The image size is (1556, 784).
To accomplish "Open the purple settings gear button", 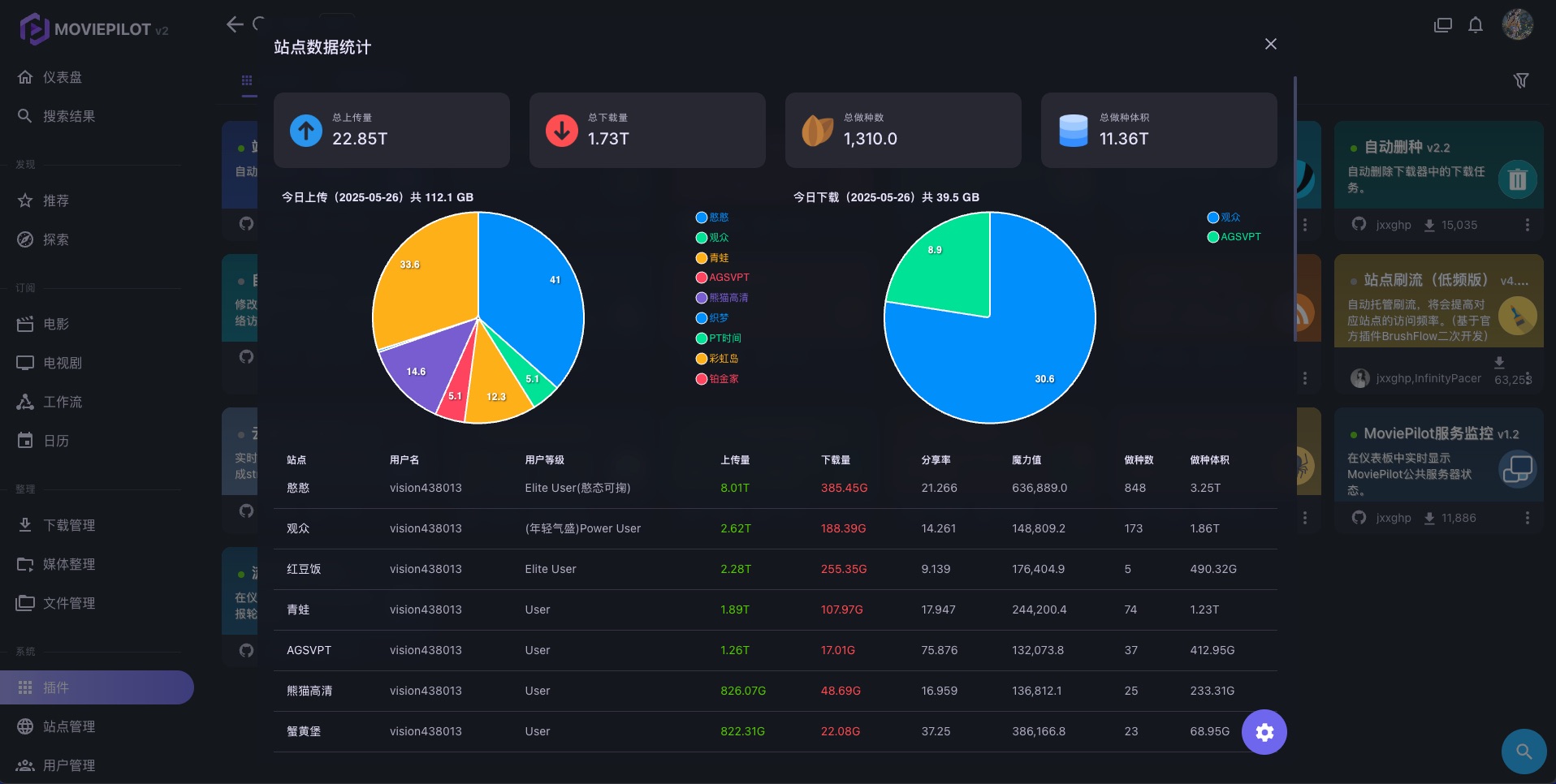I will (1264, 732).
